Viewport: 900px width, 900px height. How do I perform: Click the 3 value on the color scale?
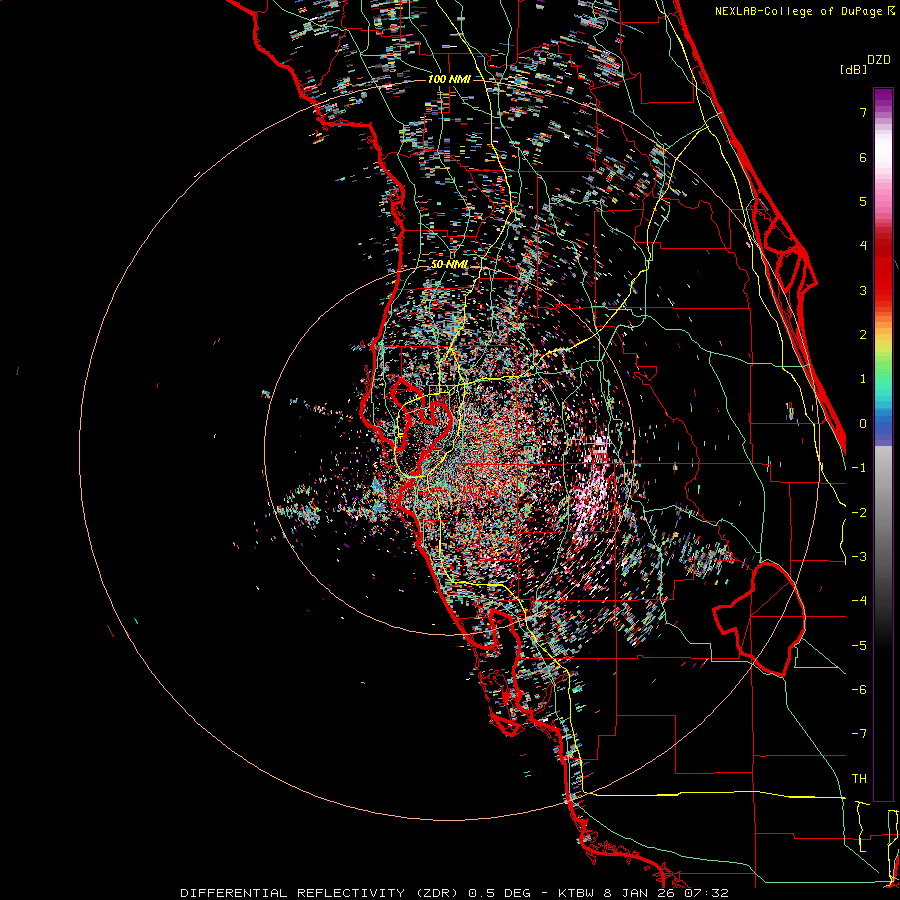[863, 290]
